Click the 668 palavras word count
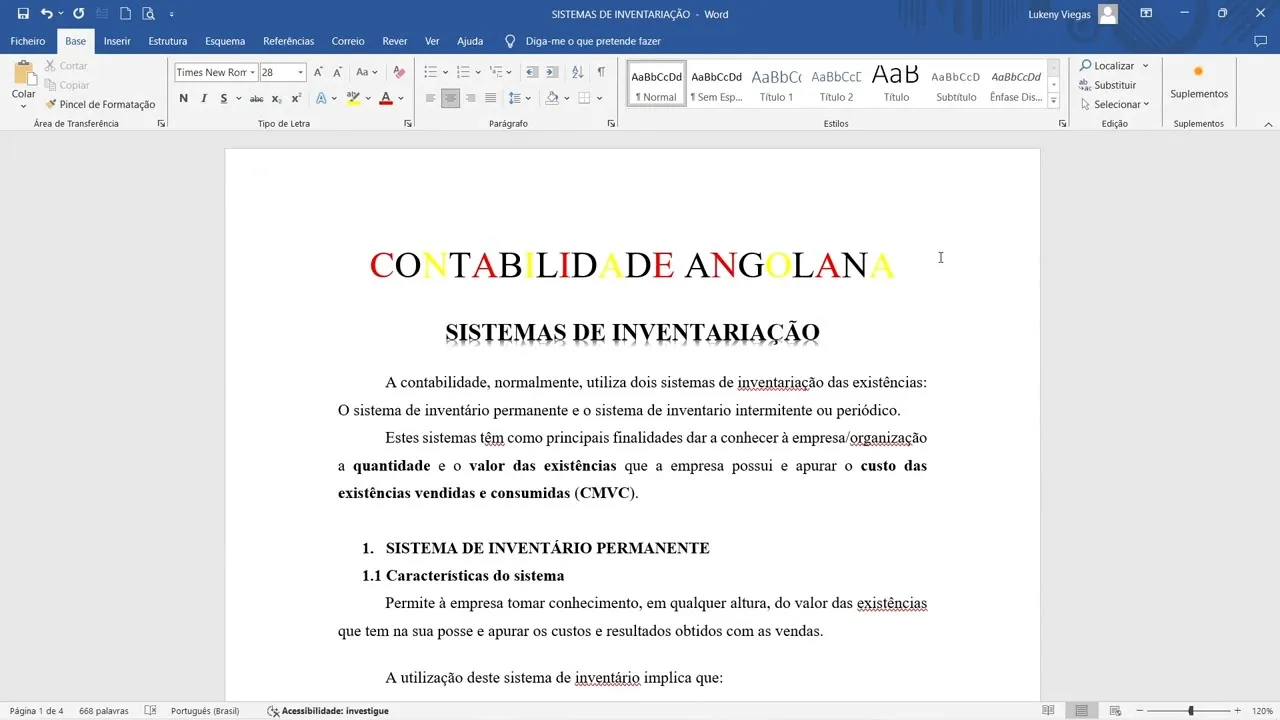The height and width of the screenshot is (720, 1280). [104, 711]
